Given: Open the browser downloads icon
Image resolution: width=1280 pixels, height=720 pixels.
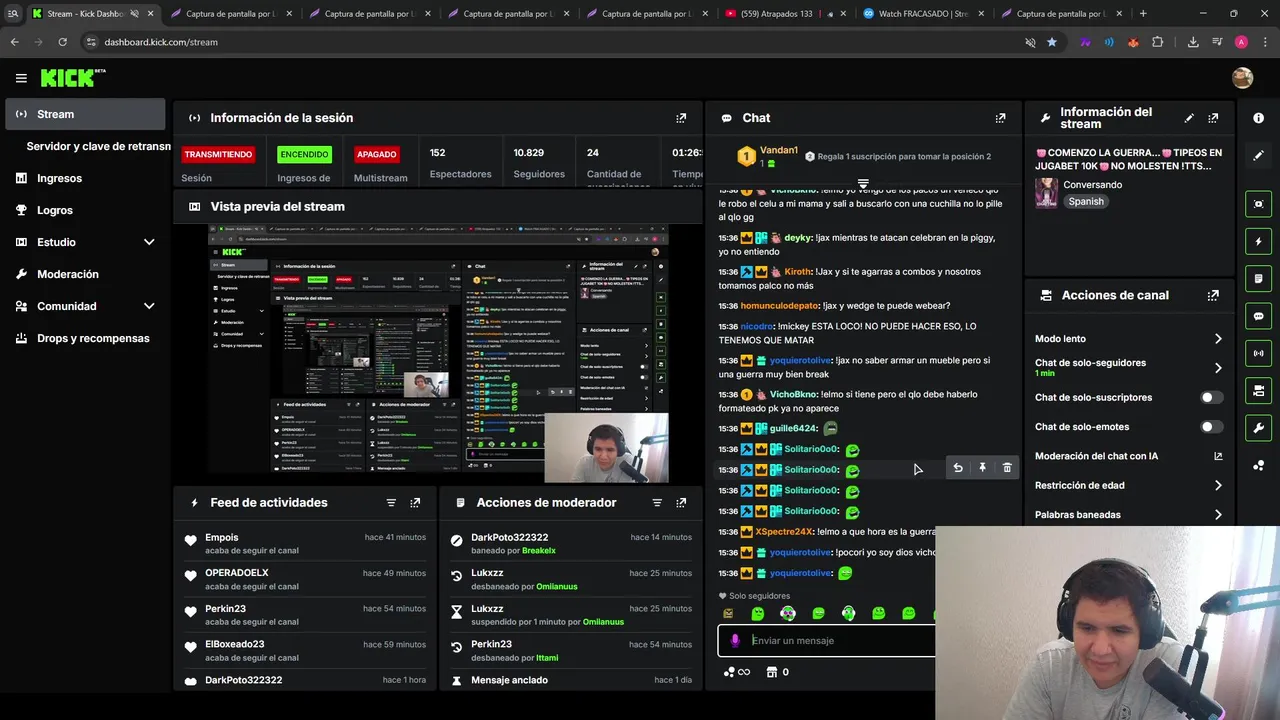Looking at the screenshot, I should (x=1193, y=42).
